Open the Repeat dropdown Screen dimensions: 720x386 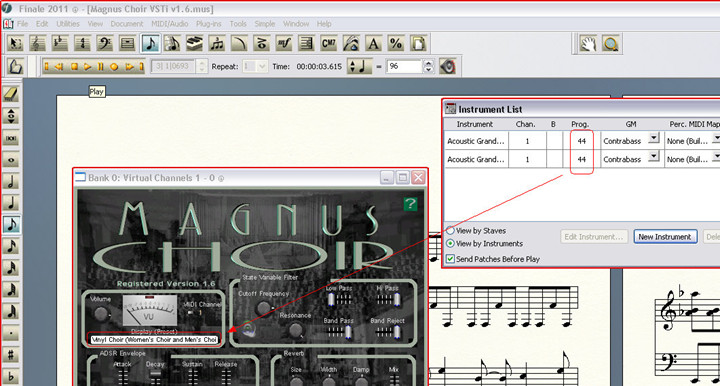(262, 67)
